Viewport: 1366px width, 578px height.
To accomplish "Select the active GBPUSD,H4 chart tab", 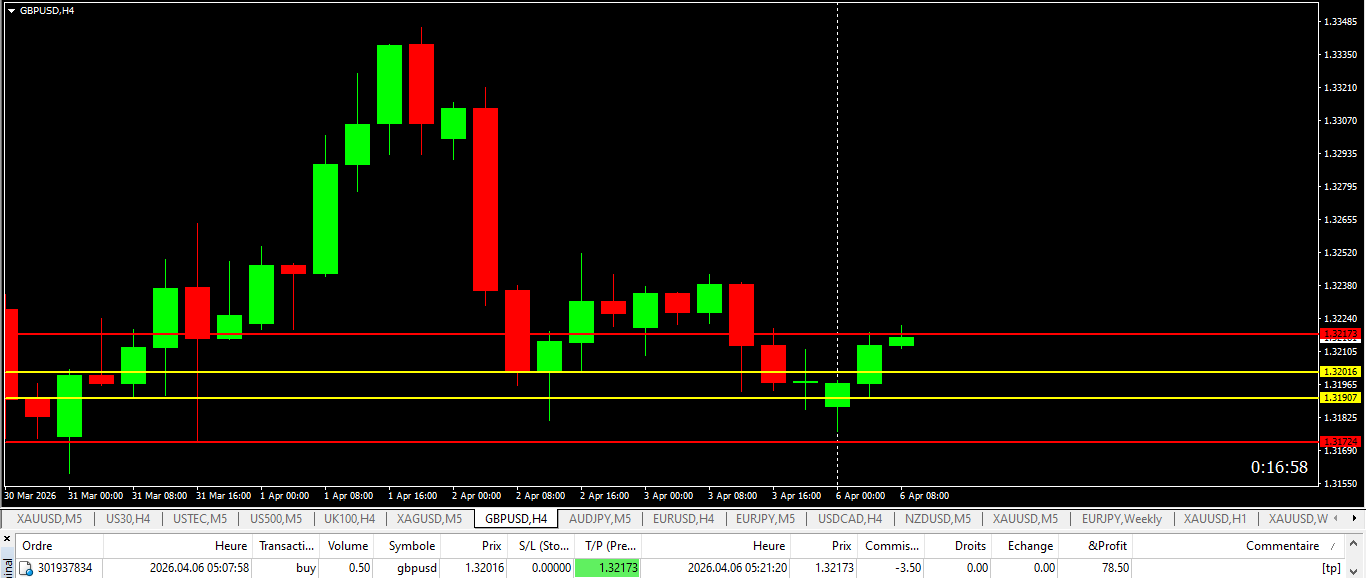I will (x=516, y=519).
